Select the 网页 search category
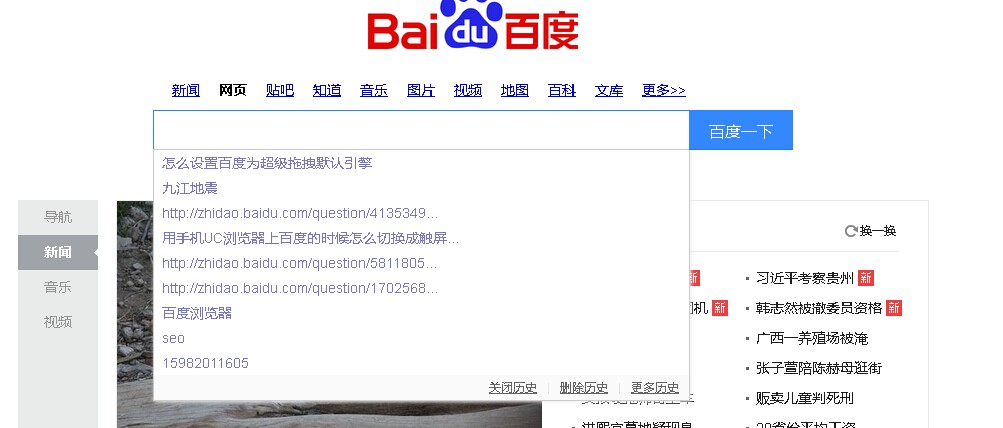The height and width of the screenshot is (428, 1003). tap(233, 90)
